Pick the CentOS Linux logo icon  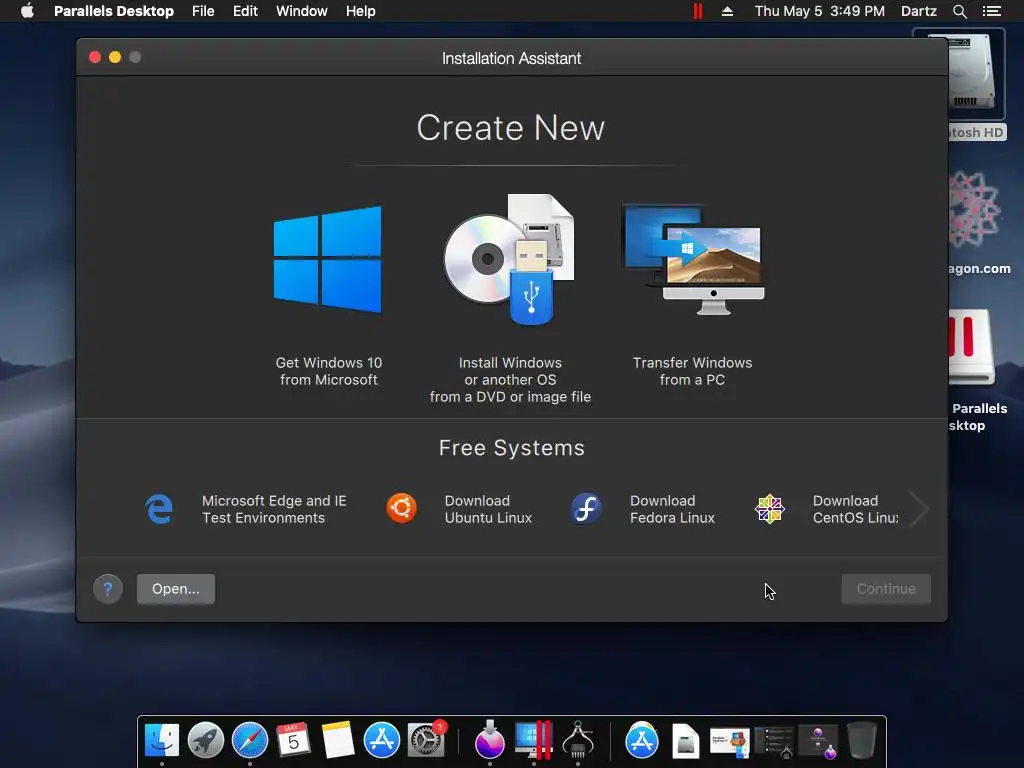point(770,509)
